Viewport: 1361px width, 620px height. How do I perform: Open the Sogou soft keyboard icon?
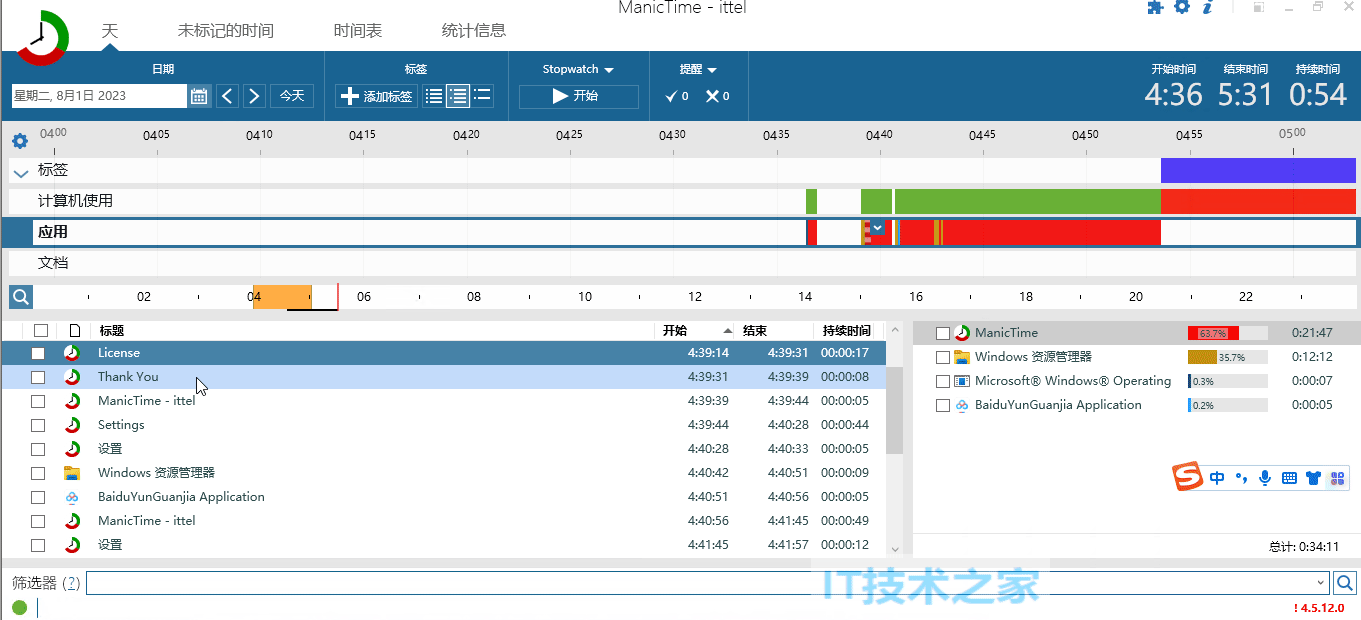point(1289,478)
